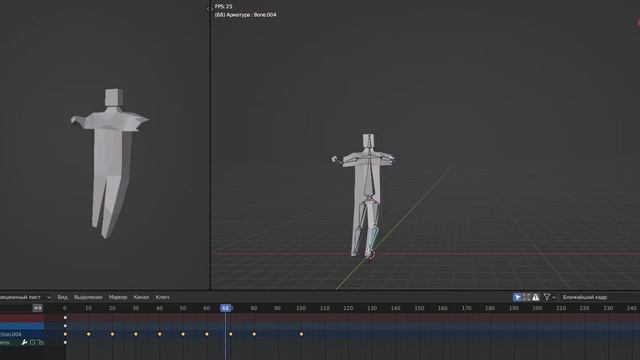Click frame 240 on the timeline ruler

point(631,308)
